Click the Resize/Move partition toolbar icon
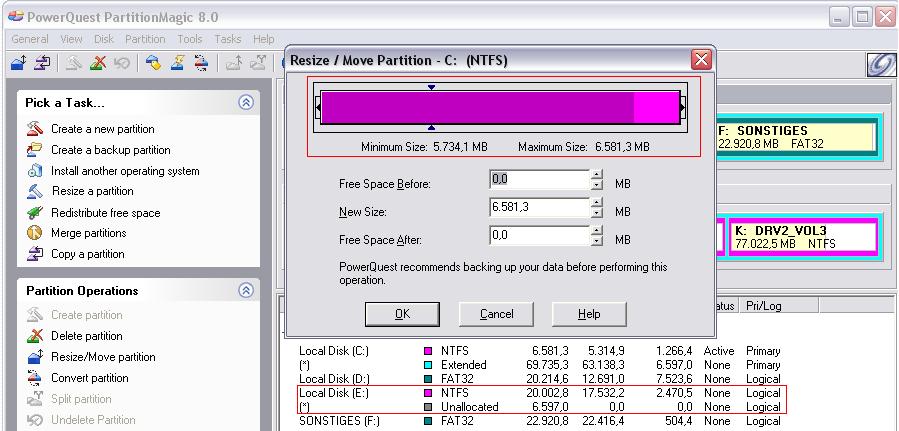Image resolution: width=899 pixels, height=431 pixels. 19,62
